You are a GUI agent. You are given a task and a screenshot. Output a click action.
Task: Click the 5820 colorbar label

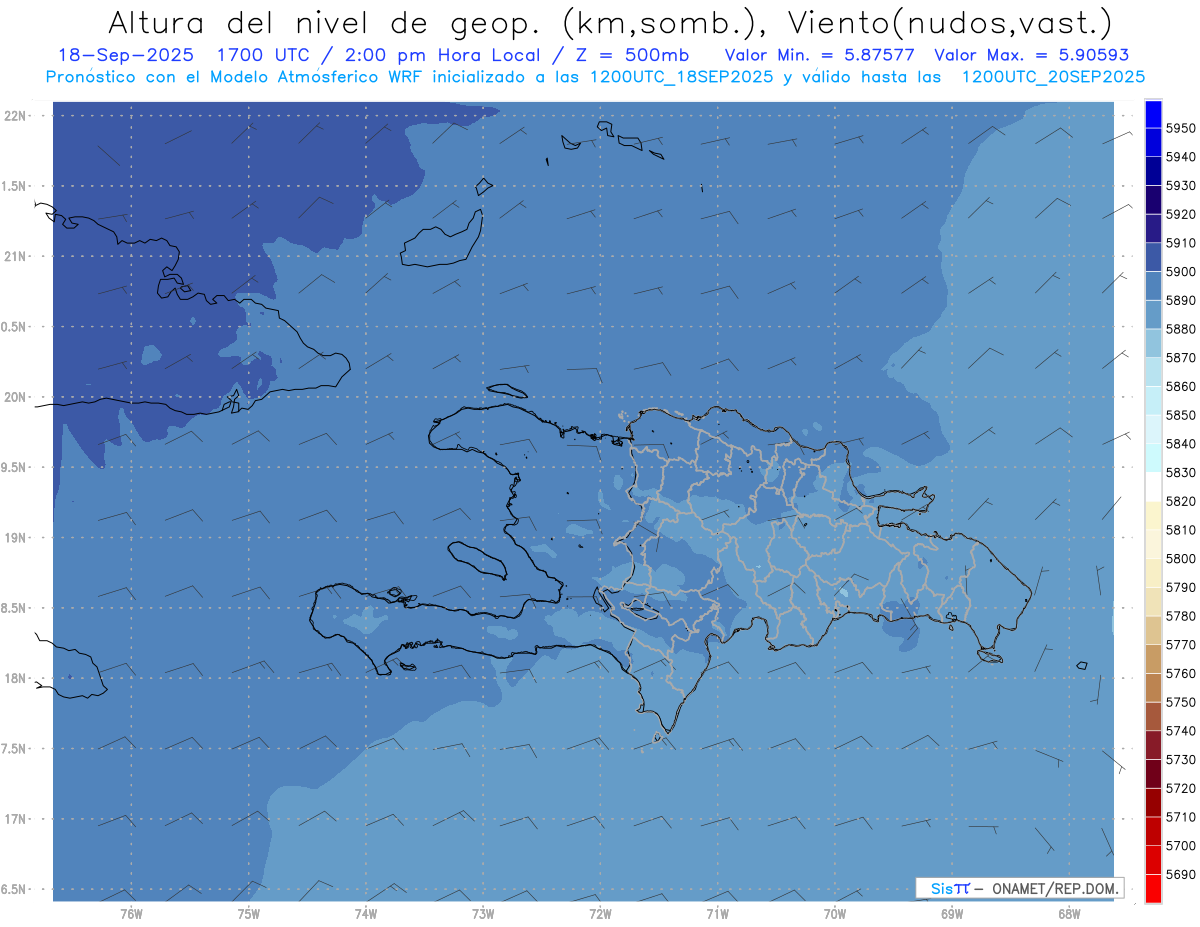pos(1180,501)
